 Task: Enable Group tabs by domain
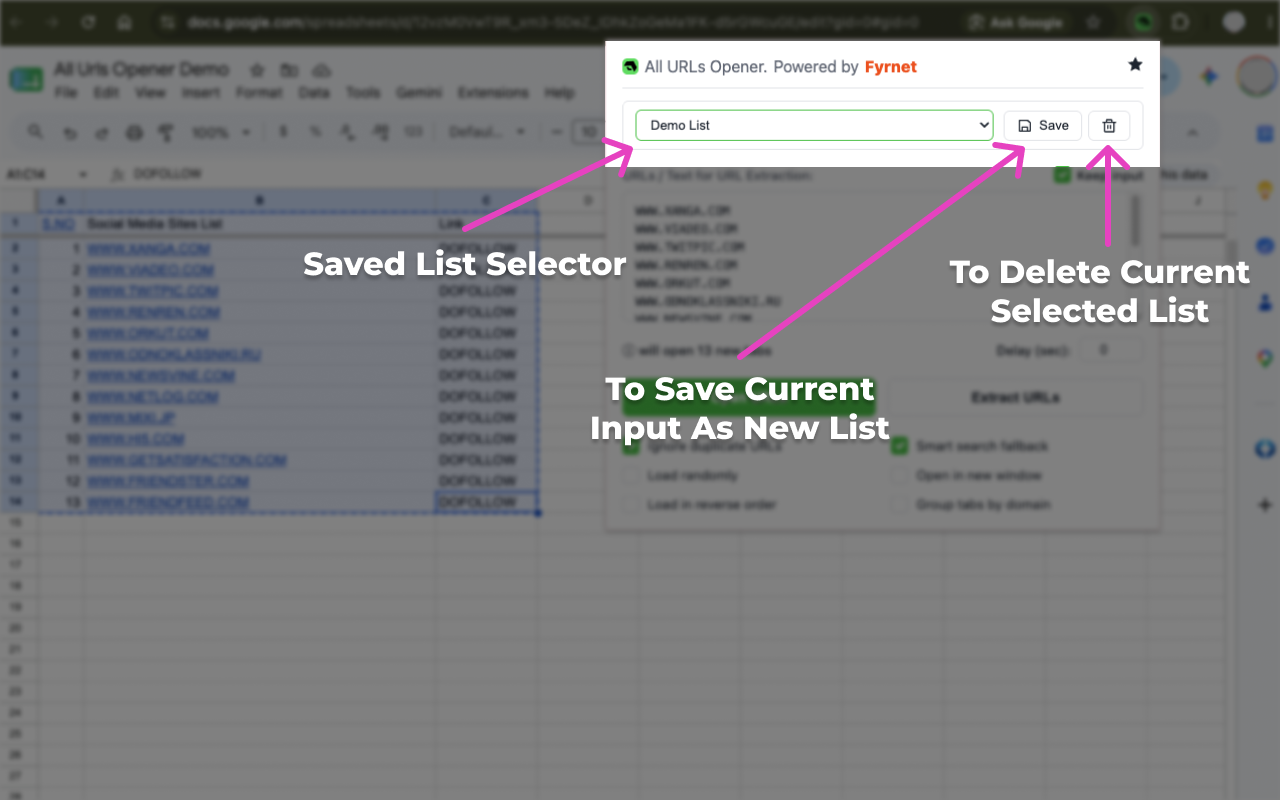pyautogui.click(x=899, y=505)
